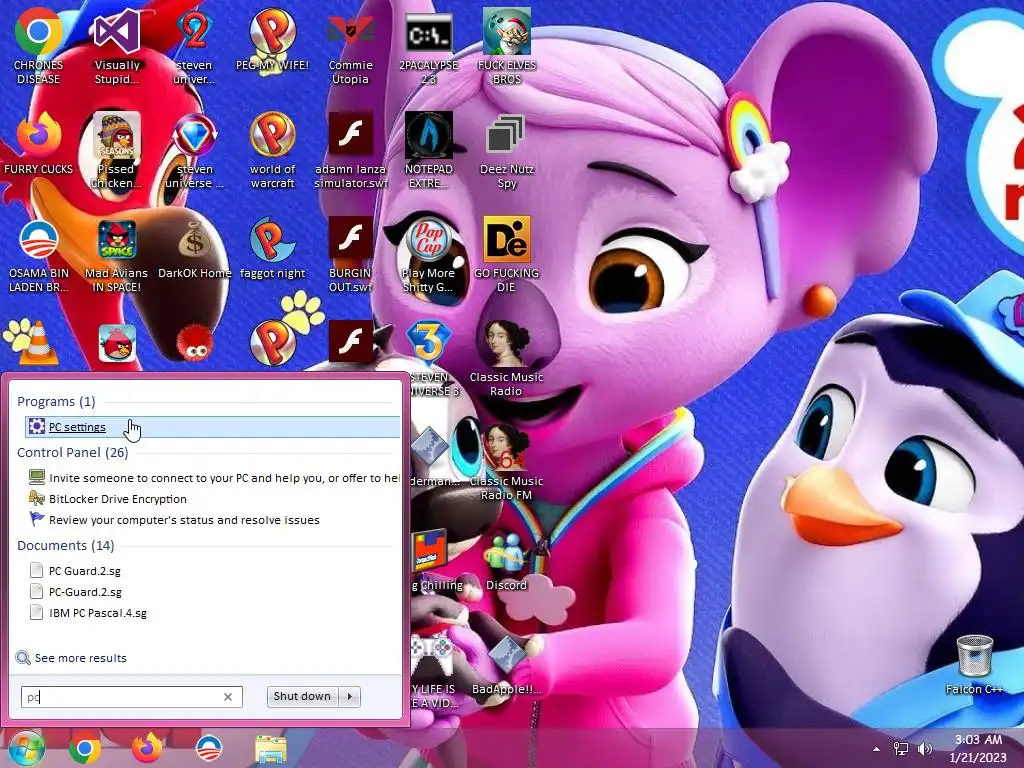Click the Shut down button
Image resolution: width=1024 pixels, height=768 pixels.
[x=302, y=697]
